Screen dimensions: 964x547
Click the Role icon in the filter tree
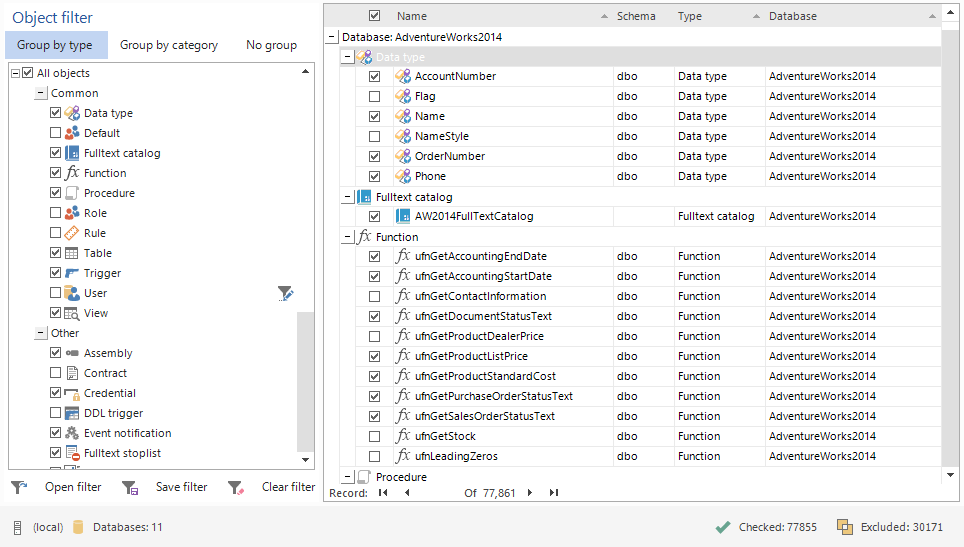pyautogui.click(x=72, y=213)
